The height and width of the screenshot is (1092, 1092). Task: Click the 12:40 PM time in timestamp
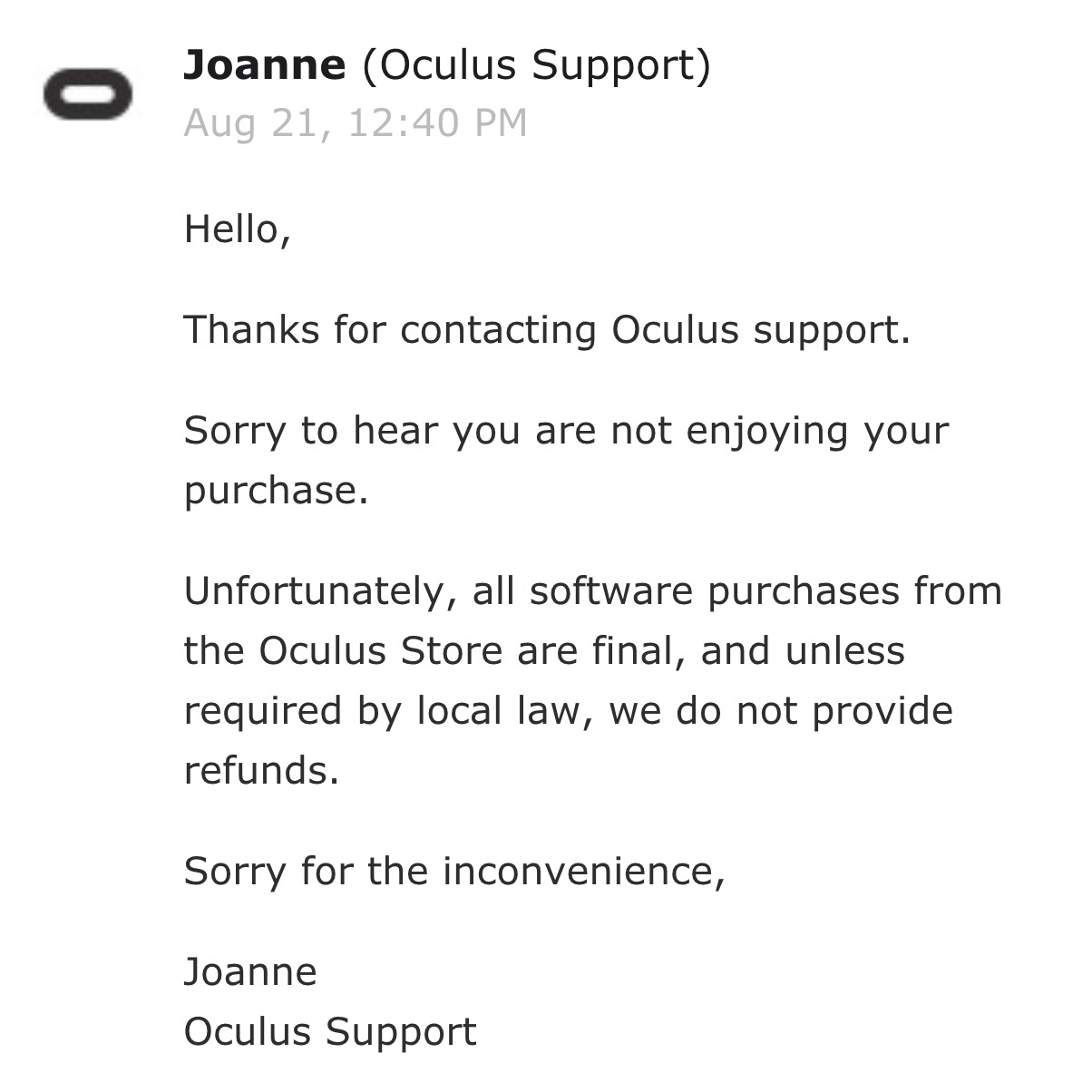437,123
